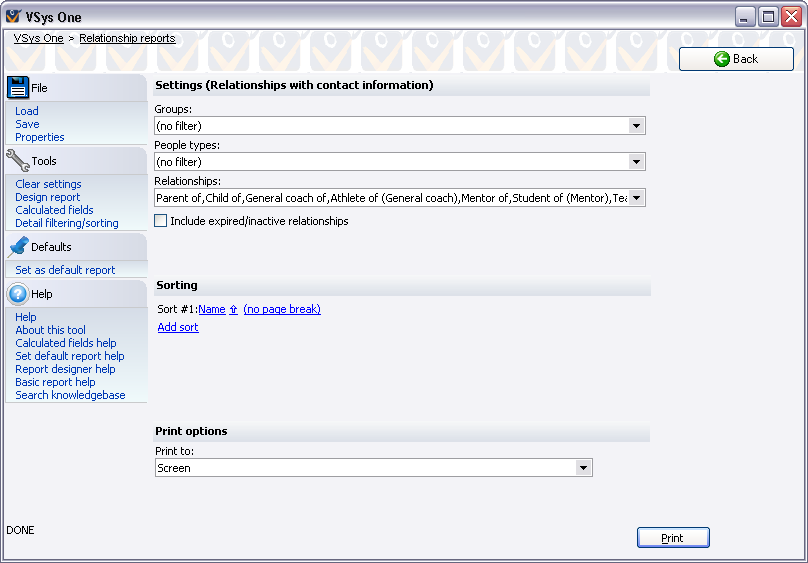Close the VSys One window
Screen dimensions: 808x563
[791, 17]
